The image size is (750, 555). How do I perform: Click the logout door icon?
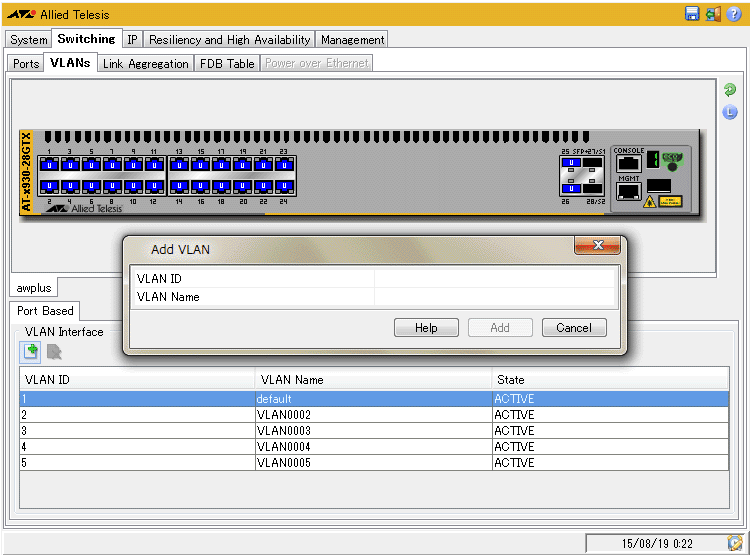(713, 14)
